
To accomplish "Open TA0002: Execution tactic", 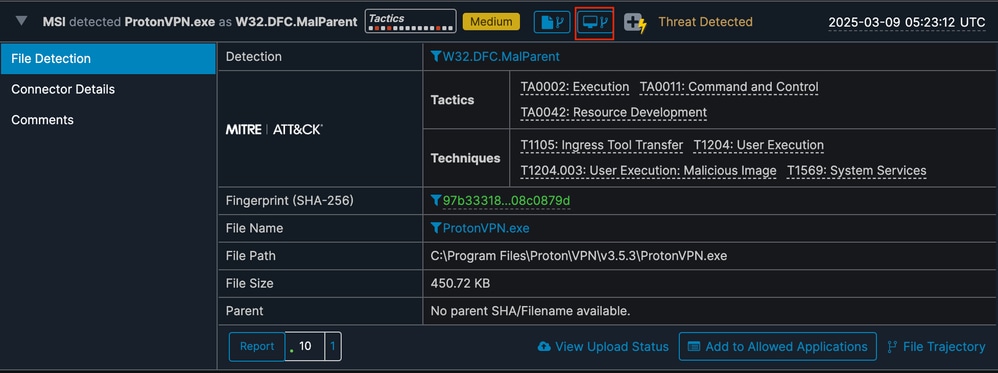I will 575,87.
